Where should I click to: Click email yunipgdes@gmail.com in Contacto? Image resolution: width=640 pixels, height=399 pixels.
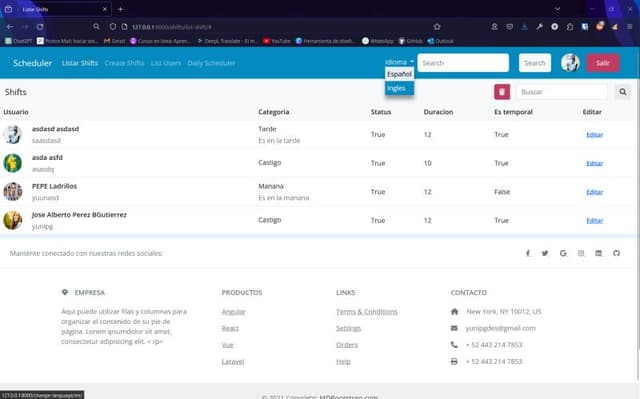[x=500, y=328]
